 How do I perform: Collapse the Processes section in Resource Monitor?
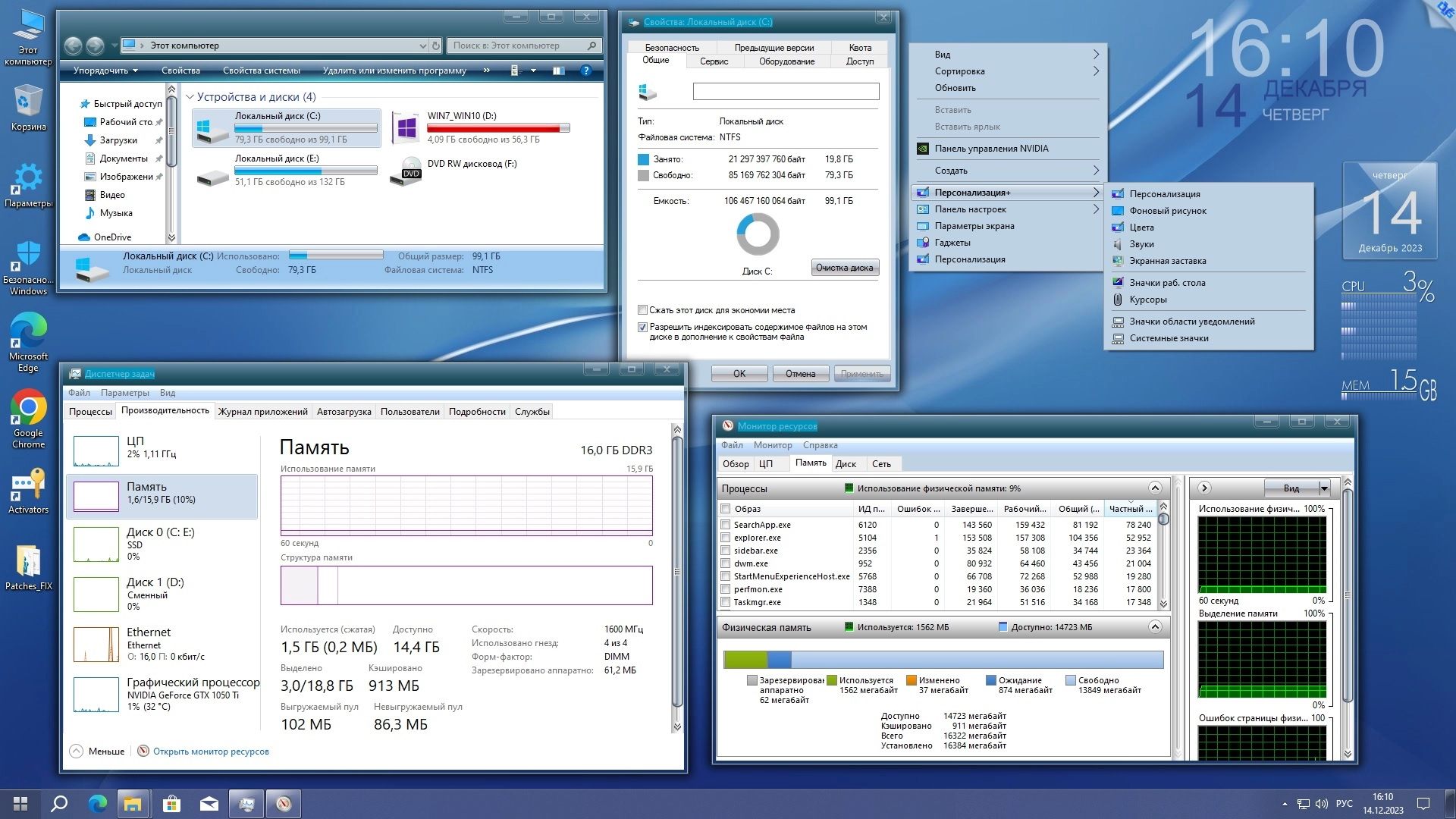coord(1154,488)
